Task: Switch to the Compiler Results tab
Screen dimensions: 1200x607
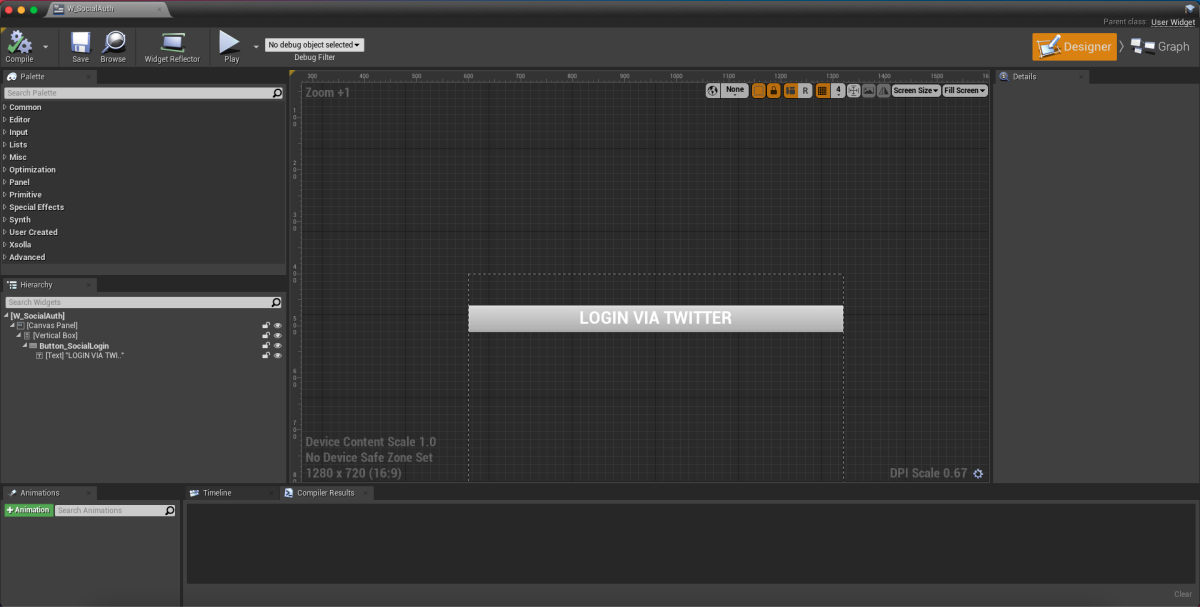Action: point(325,493)
